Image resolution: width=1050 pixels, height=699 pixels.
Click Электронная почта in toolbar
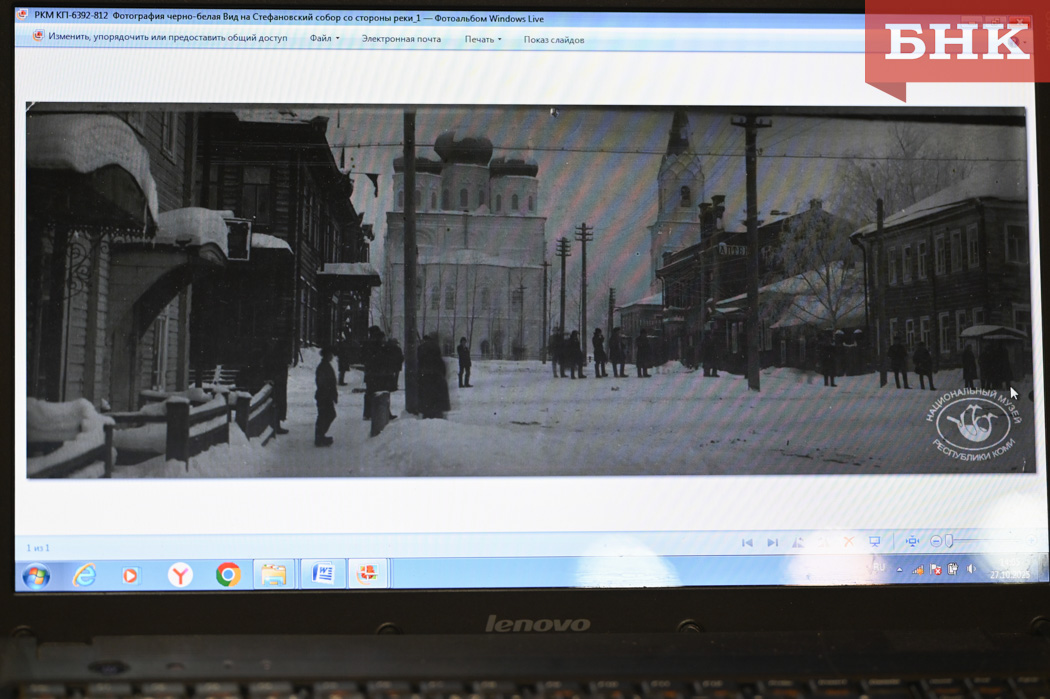(x=401, y=39)
